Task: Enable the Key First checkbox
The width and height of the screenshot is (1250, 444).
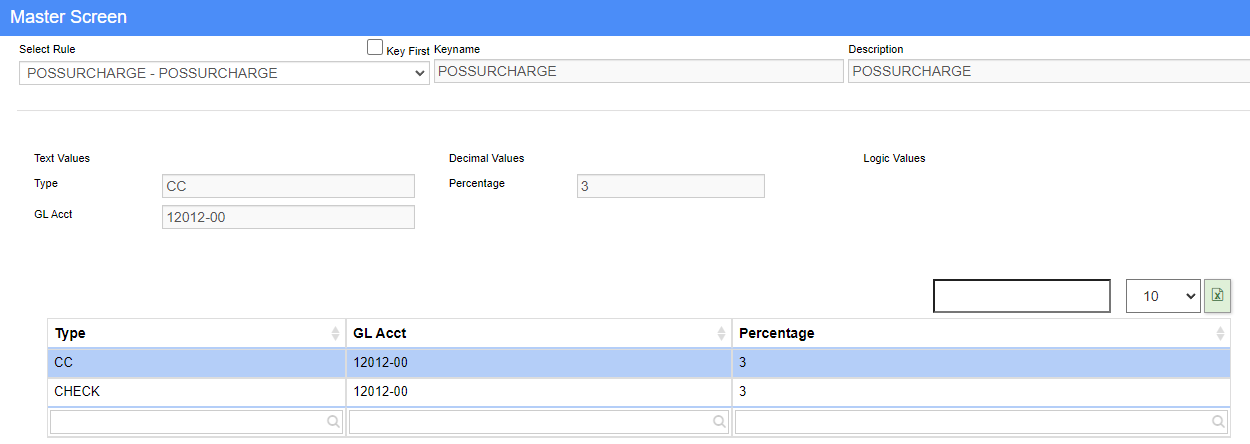Action: tap(375, 47)
